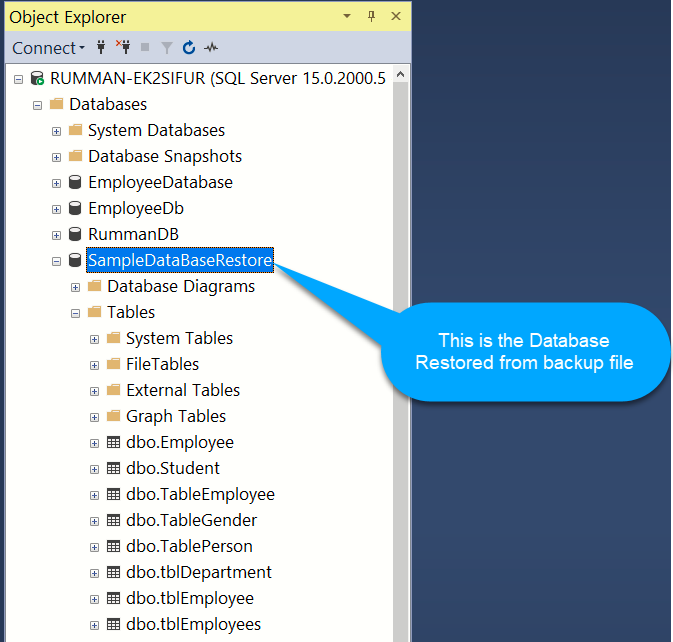Expand the dbo.TableEmployee table node
Image resolution: width=673 pixels, height=642 pixels.
pos(94,495)
